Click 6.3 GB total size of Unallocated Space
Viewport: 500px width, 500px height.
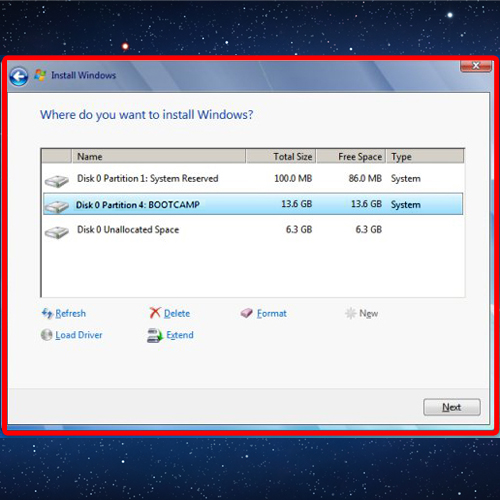tap(299, 229)
